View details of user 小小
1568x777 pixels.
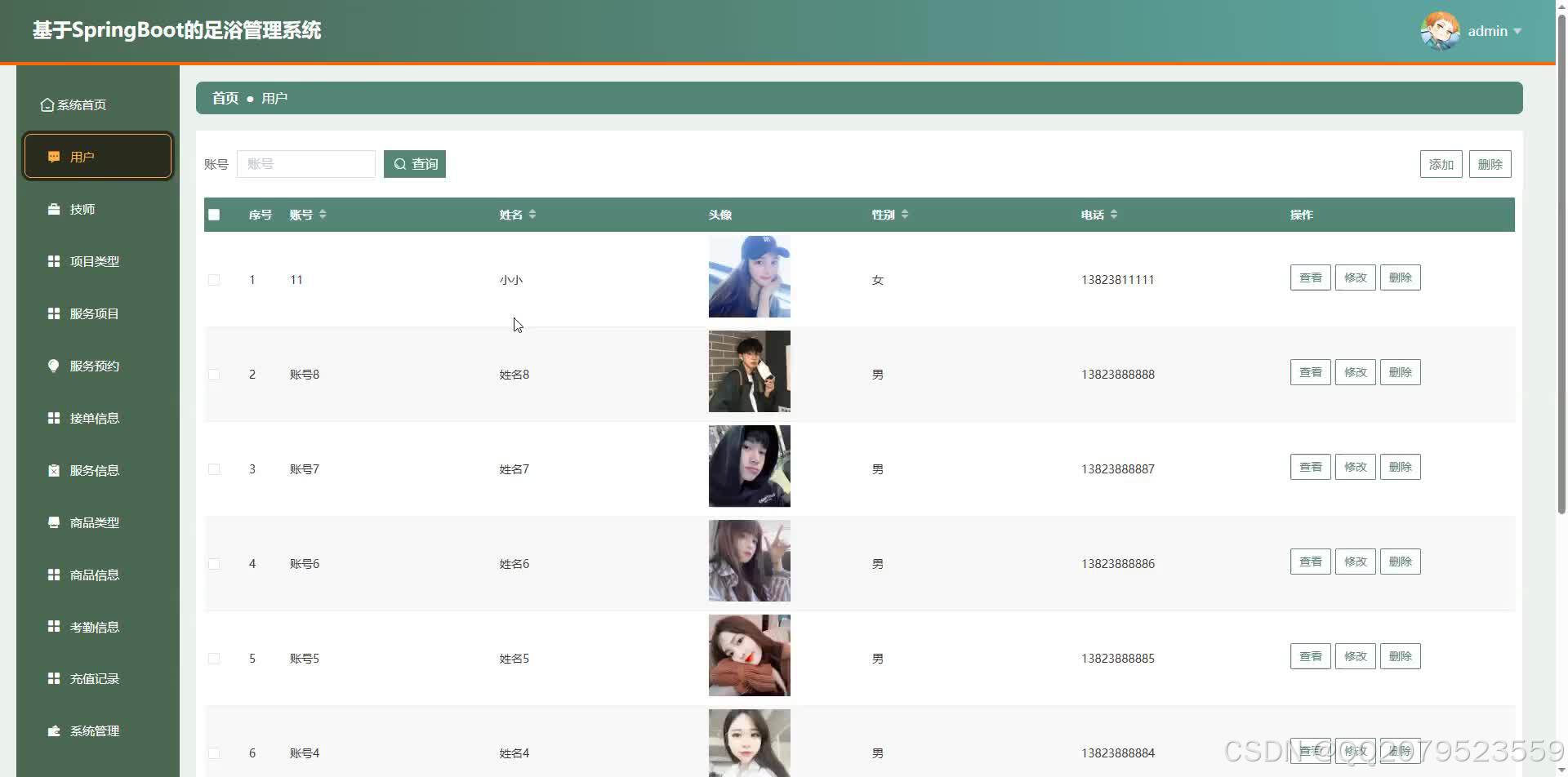pos(1311,277)
